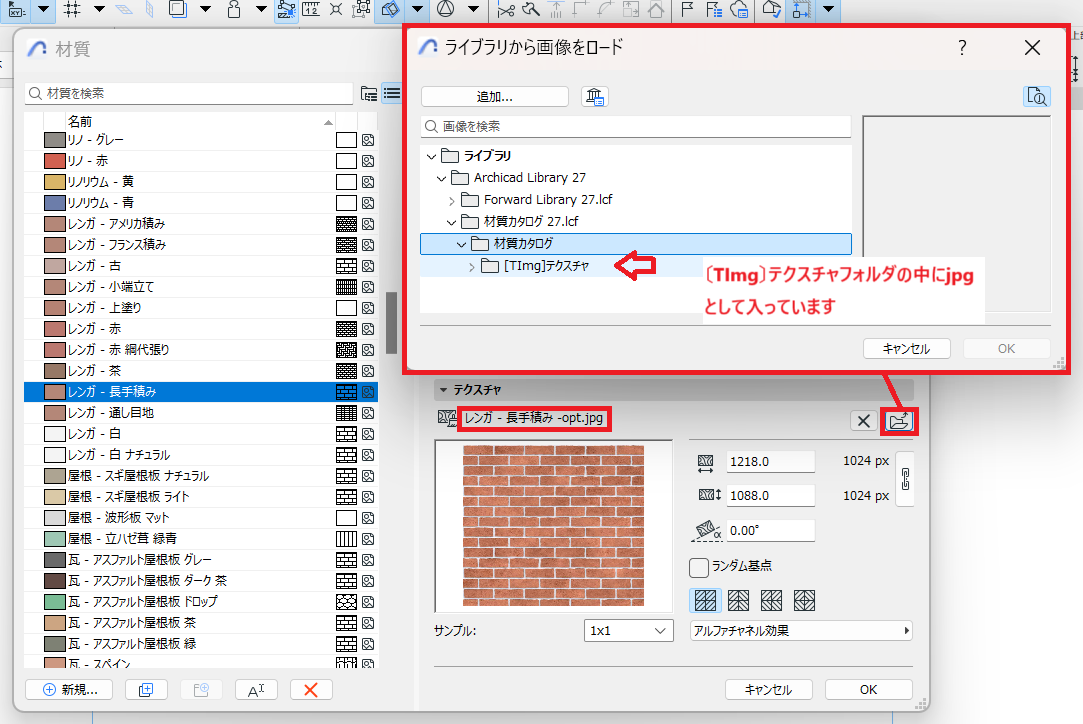
Task: Expand the Forward Library 27.lcf folder
Action: 452,201
